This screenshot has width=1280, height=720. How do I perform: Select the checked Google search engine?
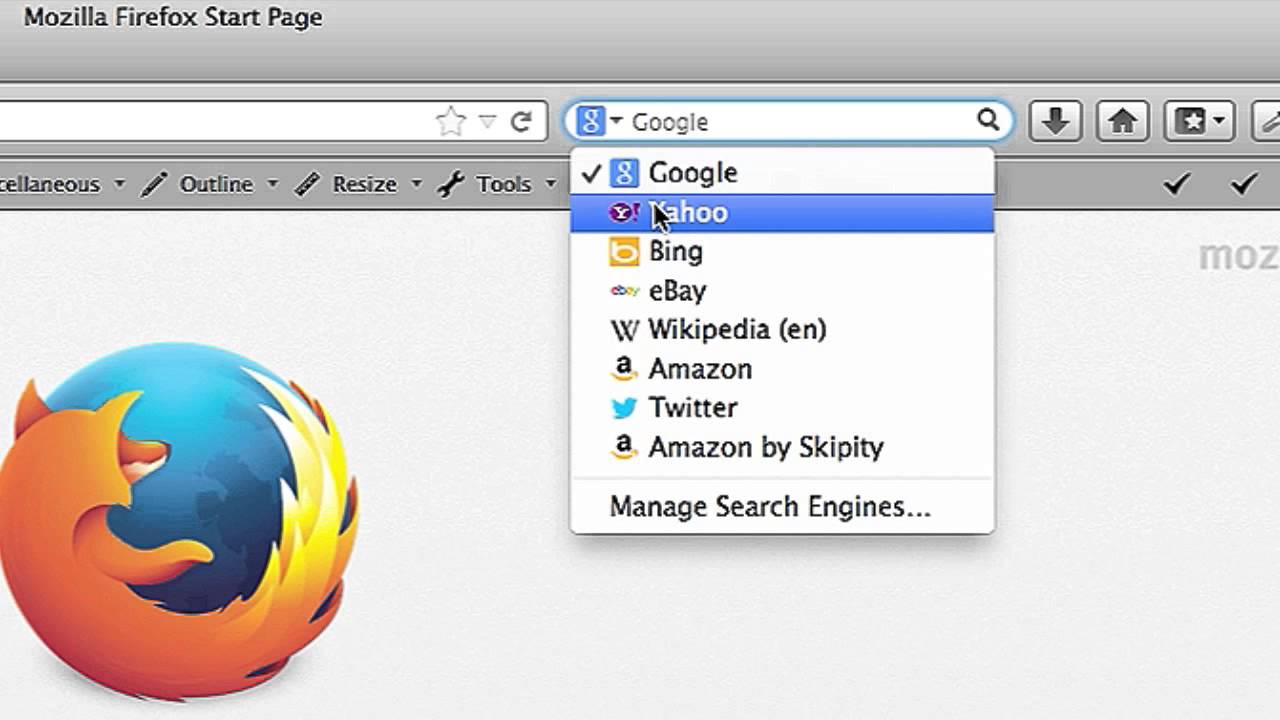782,173
